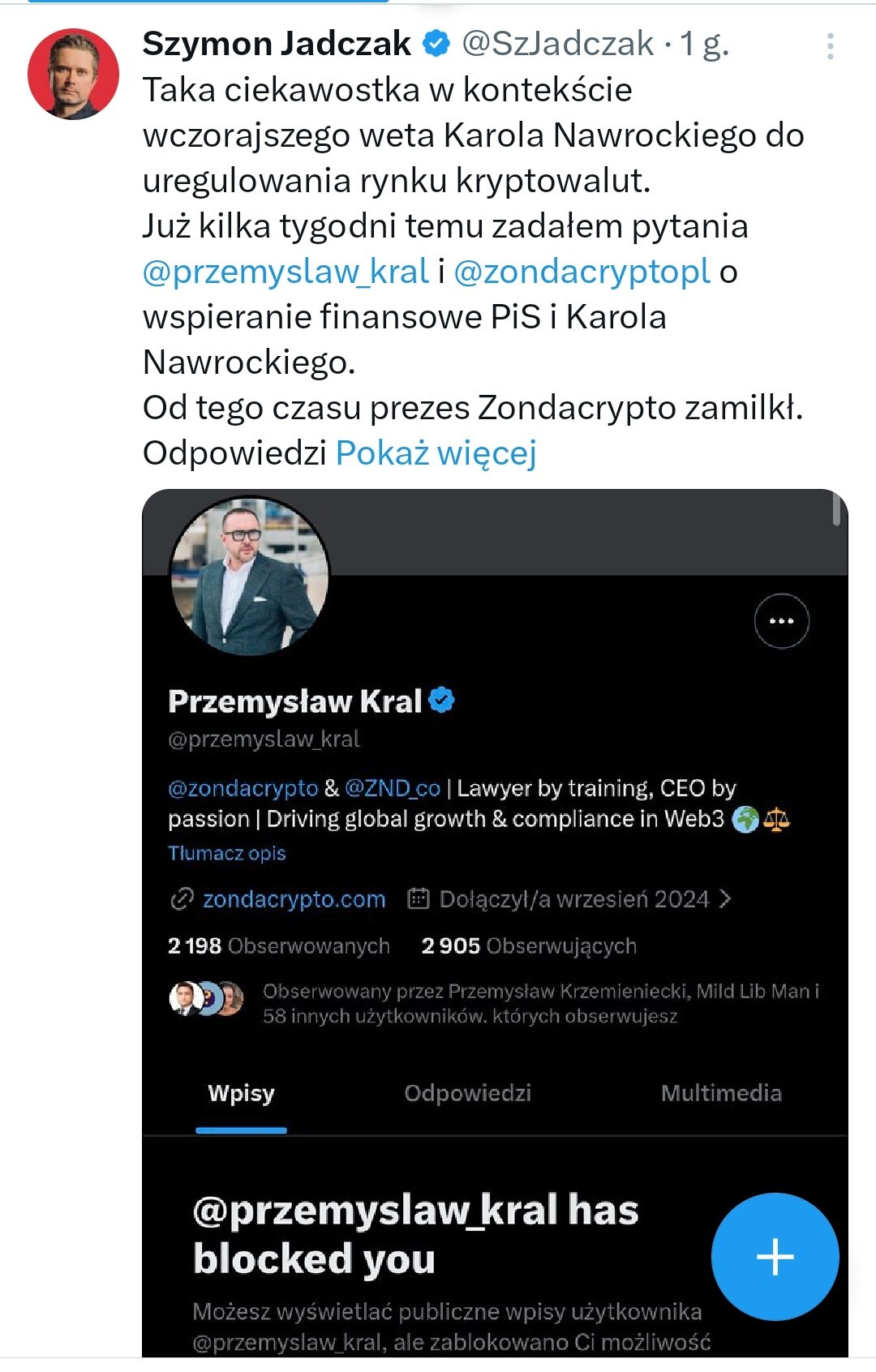
Task: Expand tweet with Pokaż więcej
Action: point(436,453)
